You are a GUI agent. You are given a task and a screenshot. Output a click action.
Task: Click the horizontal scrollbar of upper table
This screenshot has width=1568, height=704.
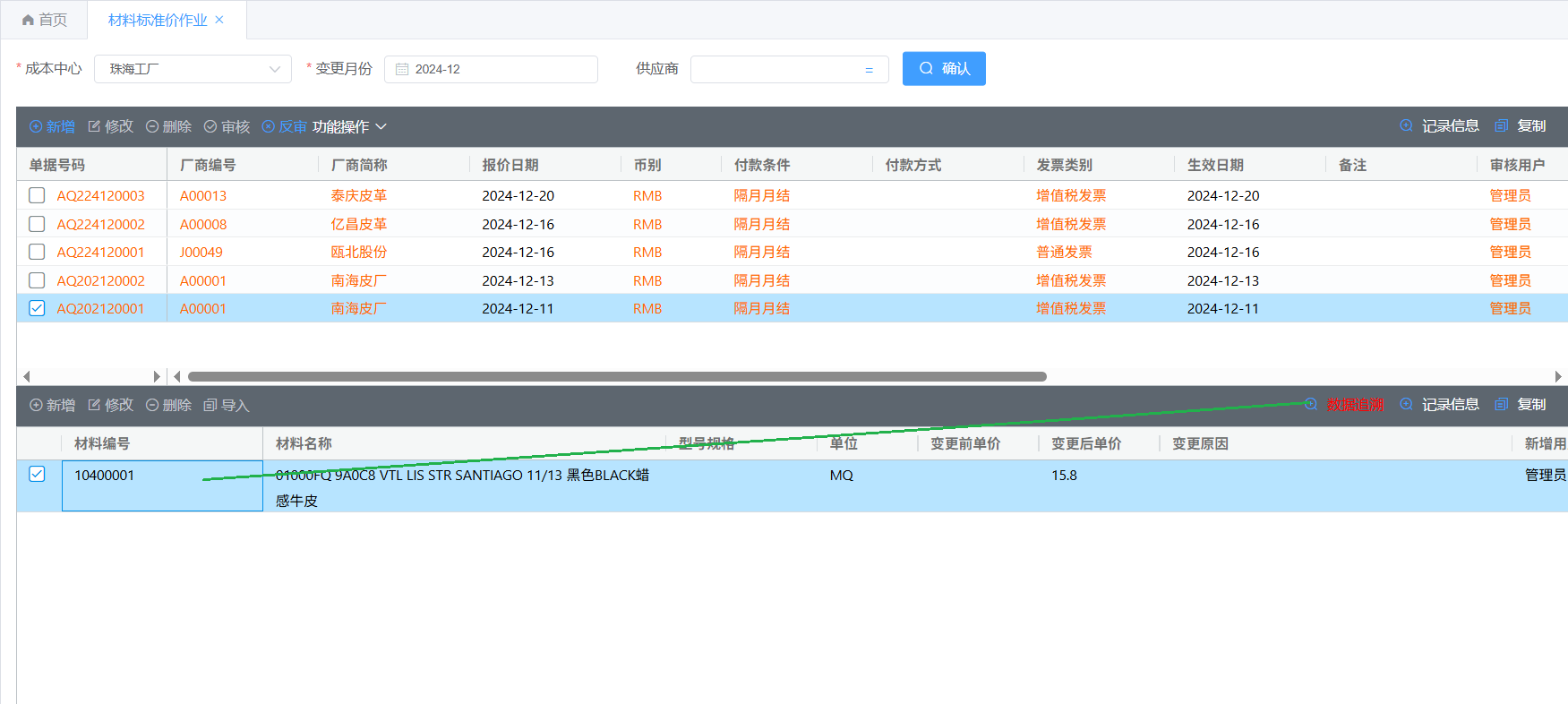point(617,377)
